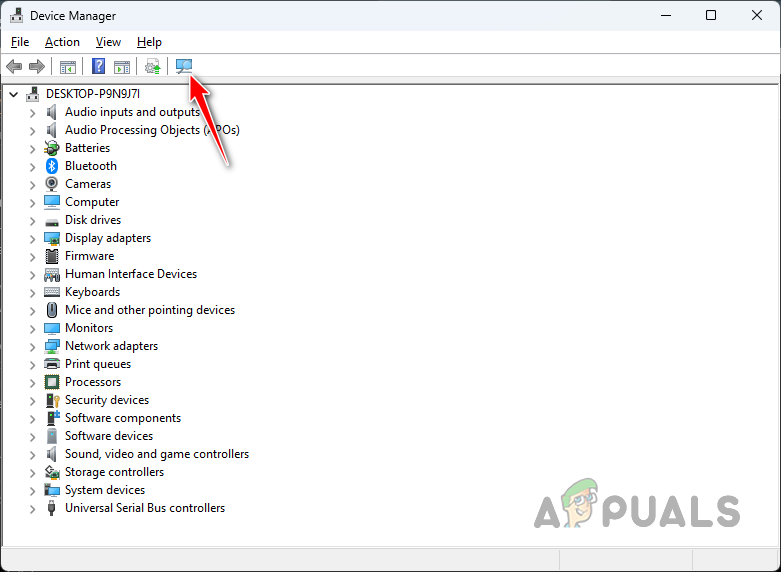The width and height of the screenshot is (781, 572).
Task: Expand the Keyboards chevron
Action: 32,292
